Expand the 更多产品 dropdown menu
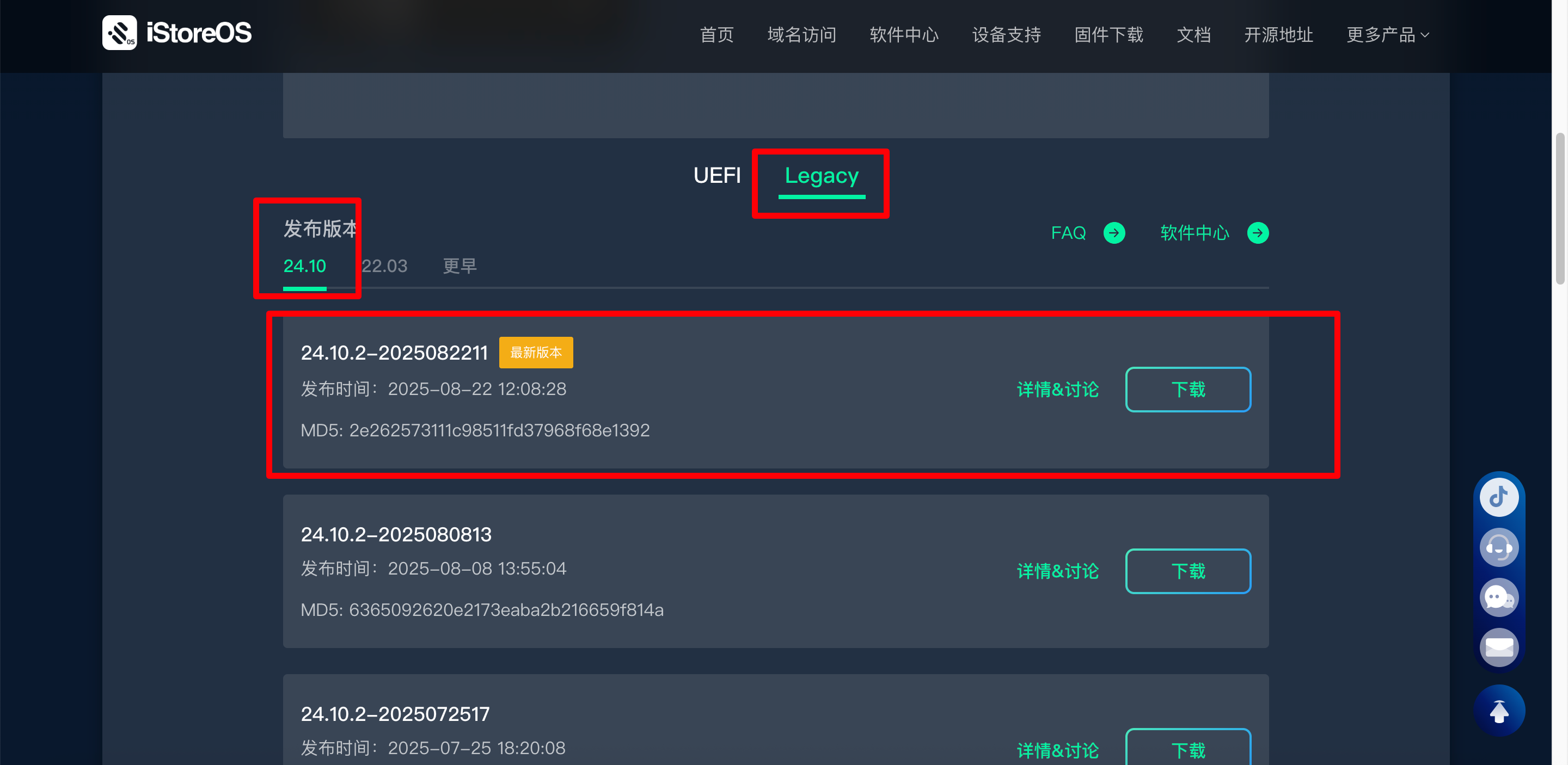This screenshot has width=1568, height=765. tap(1387, 35)
